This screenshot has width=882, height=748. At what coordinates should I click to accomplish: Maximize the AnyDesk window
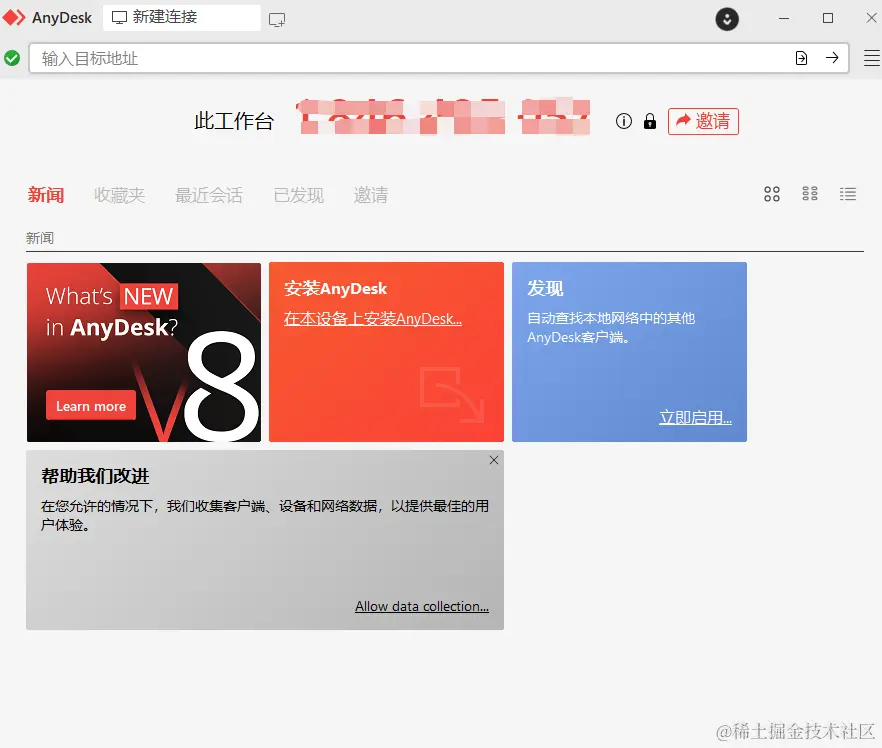pos(827,19)
